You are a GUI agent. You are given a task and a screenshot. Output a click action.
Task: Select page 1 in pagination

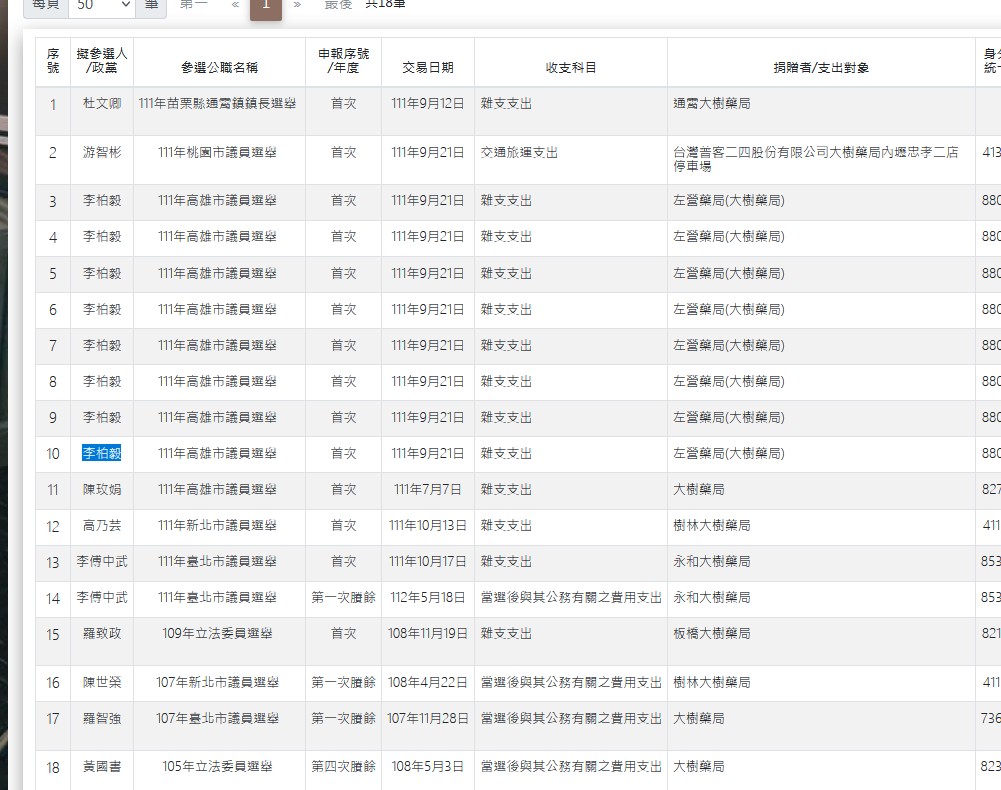coord(266,5)
